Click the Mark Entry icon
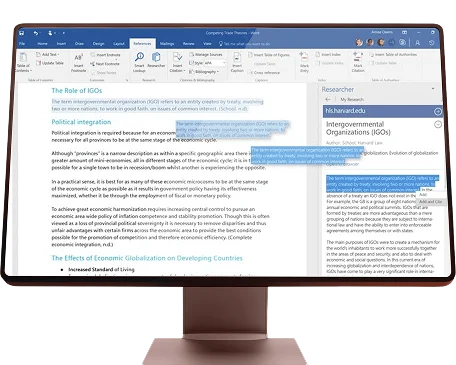456x365 pixels. [x=304, y=62]
